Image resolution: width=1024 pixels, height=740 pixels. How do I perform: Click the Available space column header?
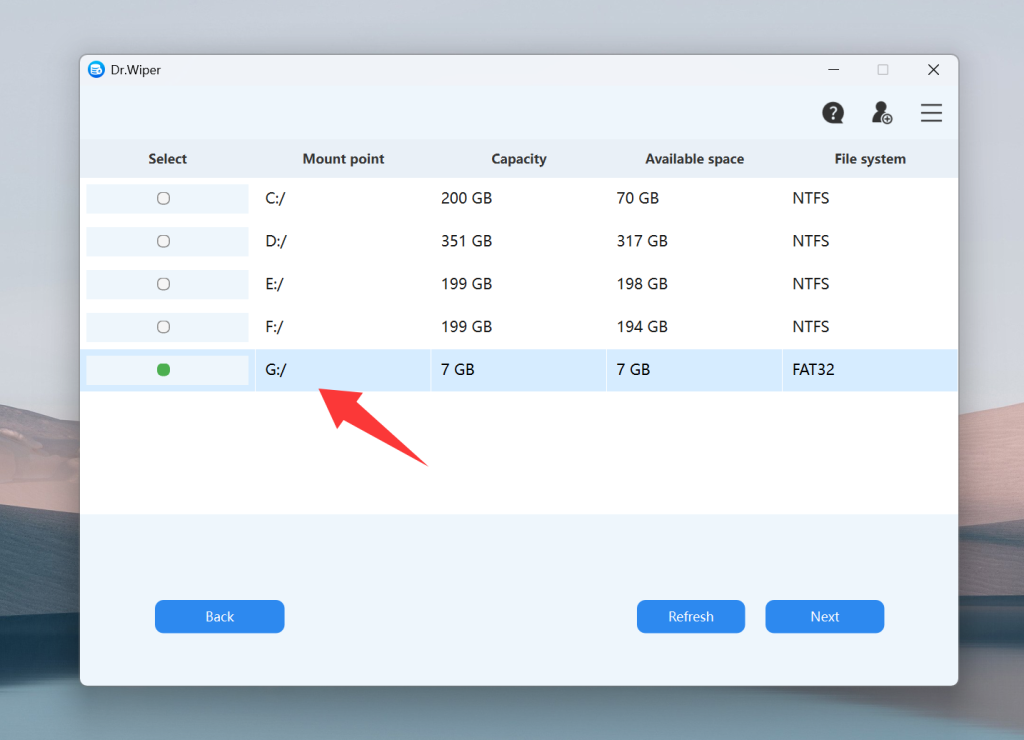click(x=694, y=158)
